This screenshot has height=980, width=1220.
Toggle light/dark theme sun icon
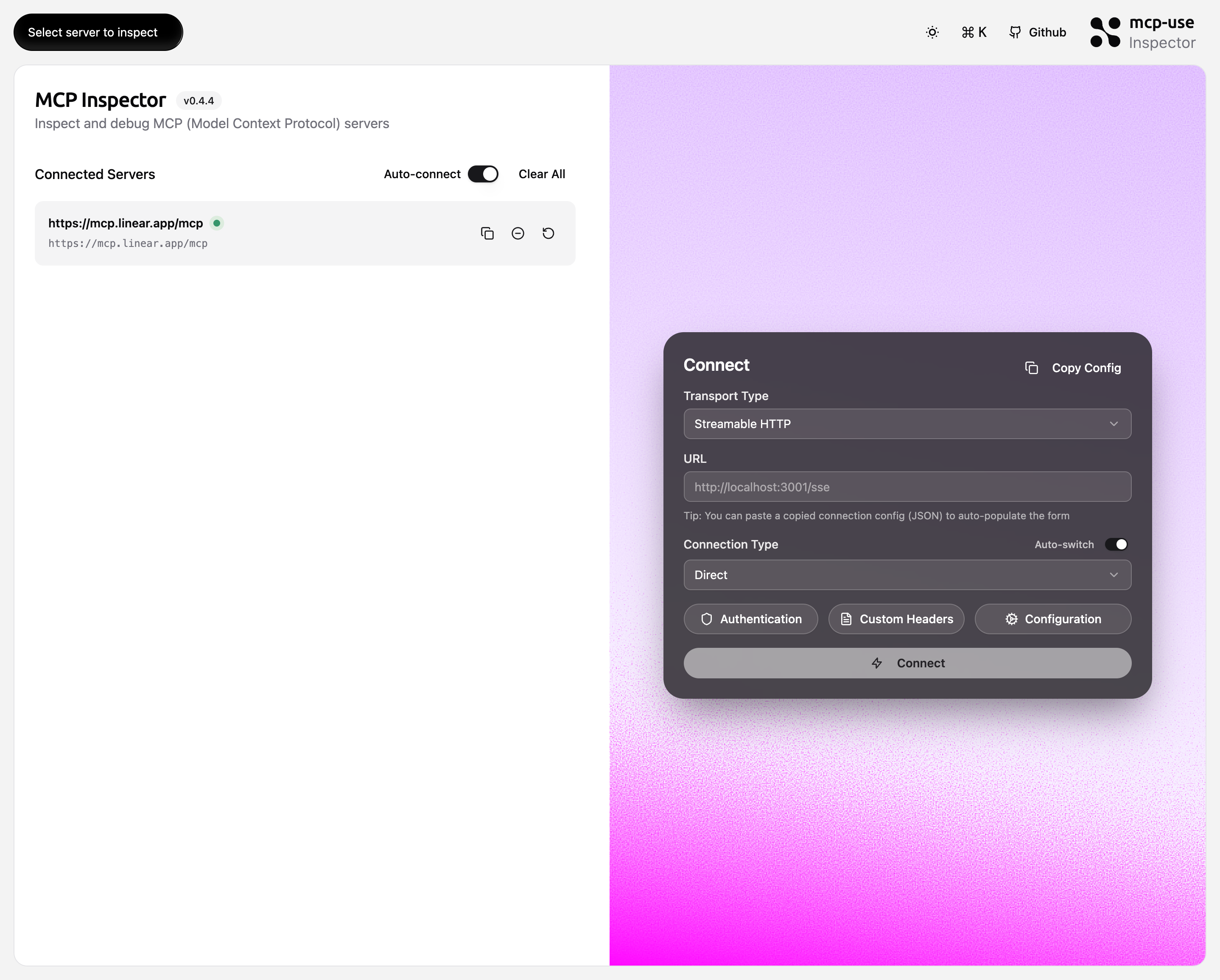932,32
